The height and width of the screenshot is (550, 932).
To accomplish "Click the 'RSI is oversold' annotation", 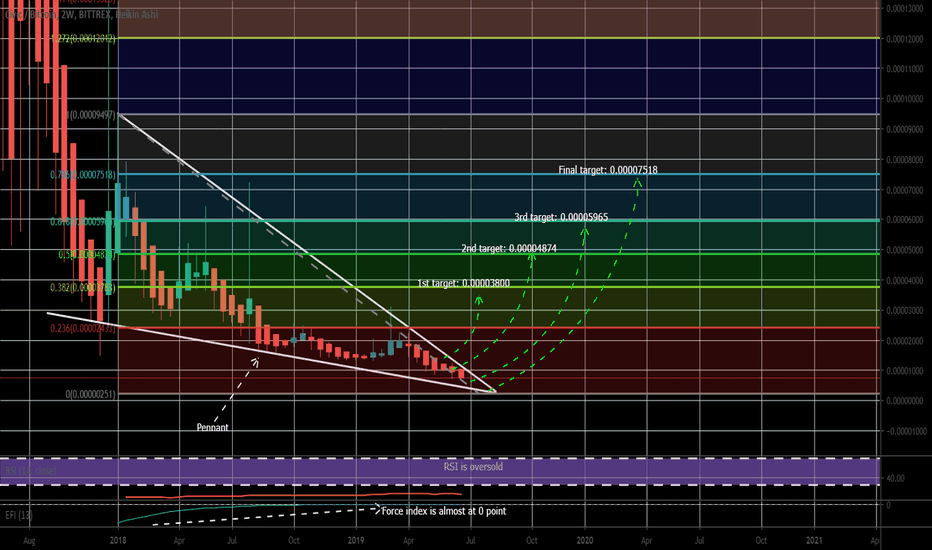I will coord(473,467).
